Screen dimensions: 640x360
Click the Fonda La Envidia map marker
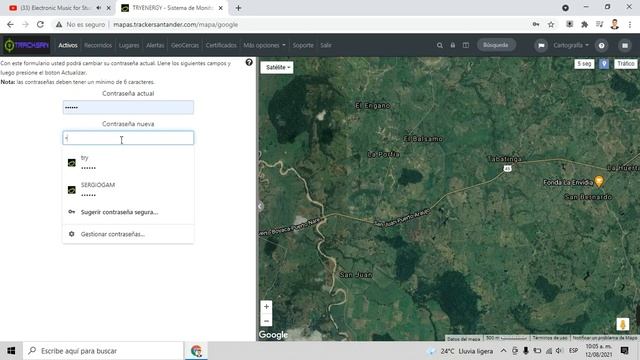(x=599, y=181)
